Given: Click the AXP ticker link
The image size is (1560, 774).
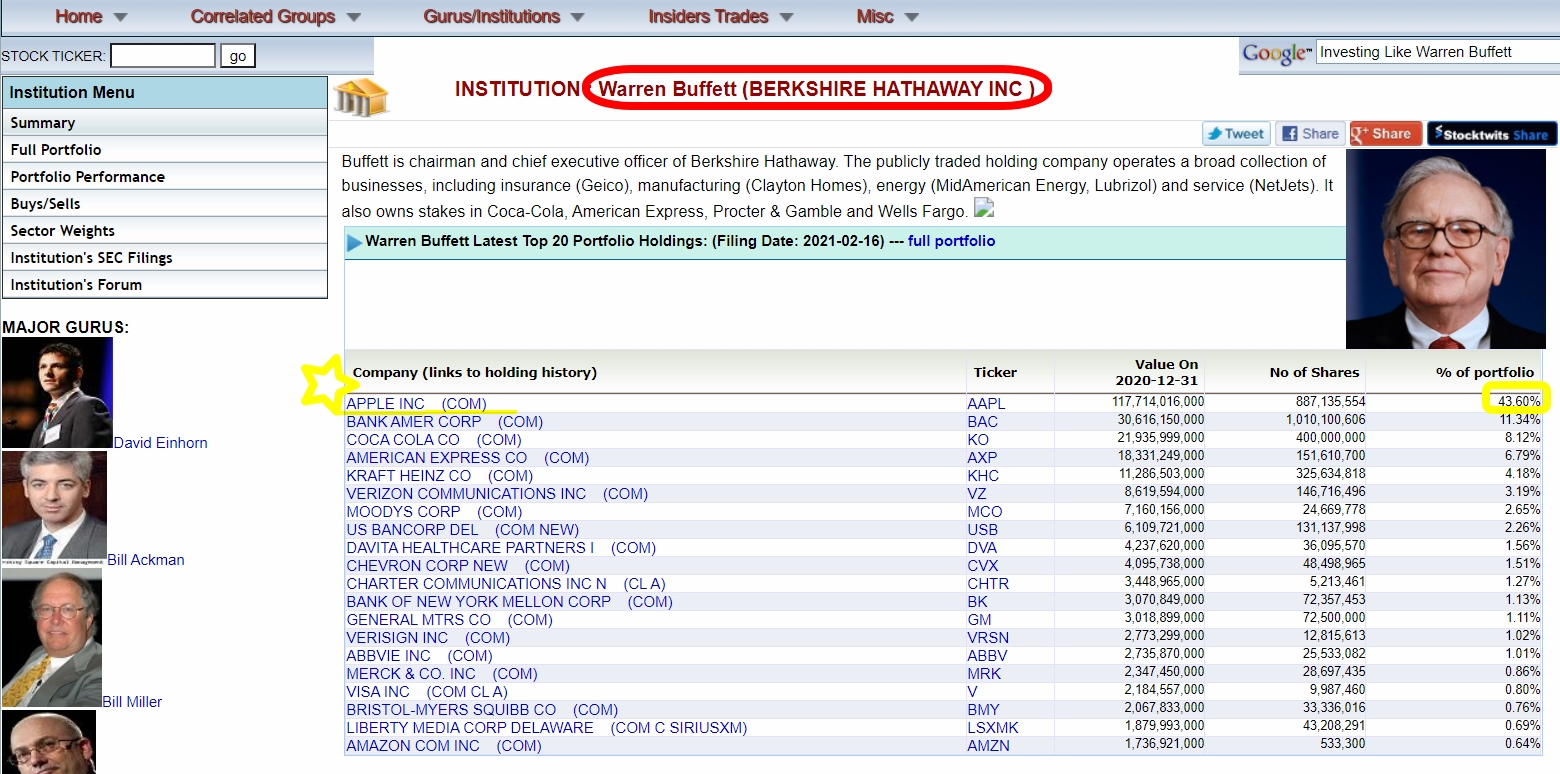Looking at the screenshot, I should coord(982,458).
